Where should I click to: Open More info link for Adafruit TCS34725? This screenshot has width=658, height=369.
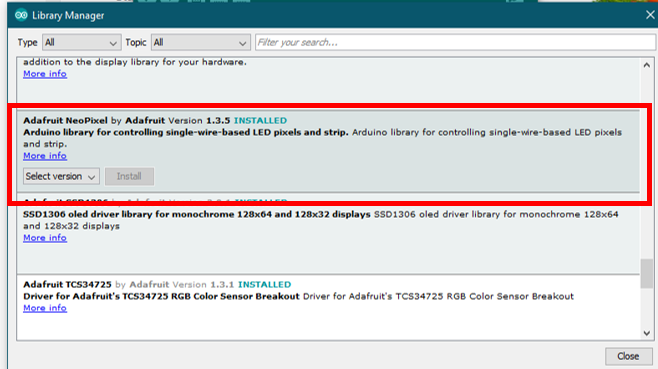[x=45, y=308]
